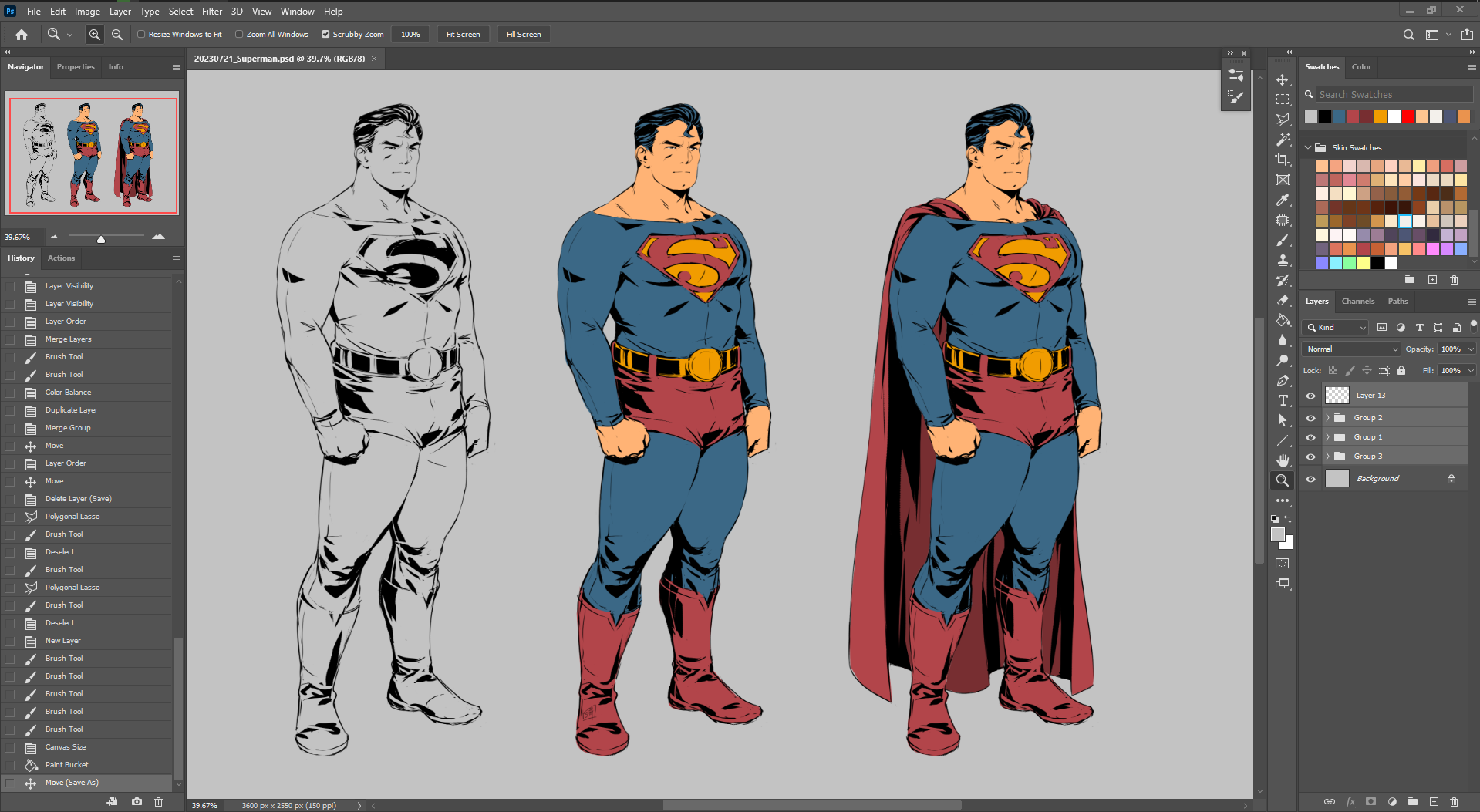Pick the Polygonal Lasso tool in toolbar
Image resolution: width=1480 pixels, height=812 pixels.
1282,120
